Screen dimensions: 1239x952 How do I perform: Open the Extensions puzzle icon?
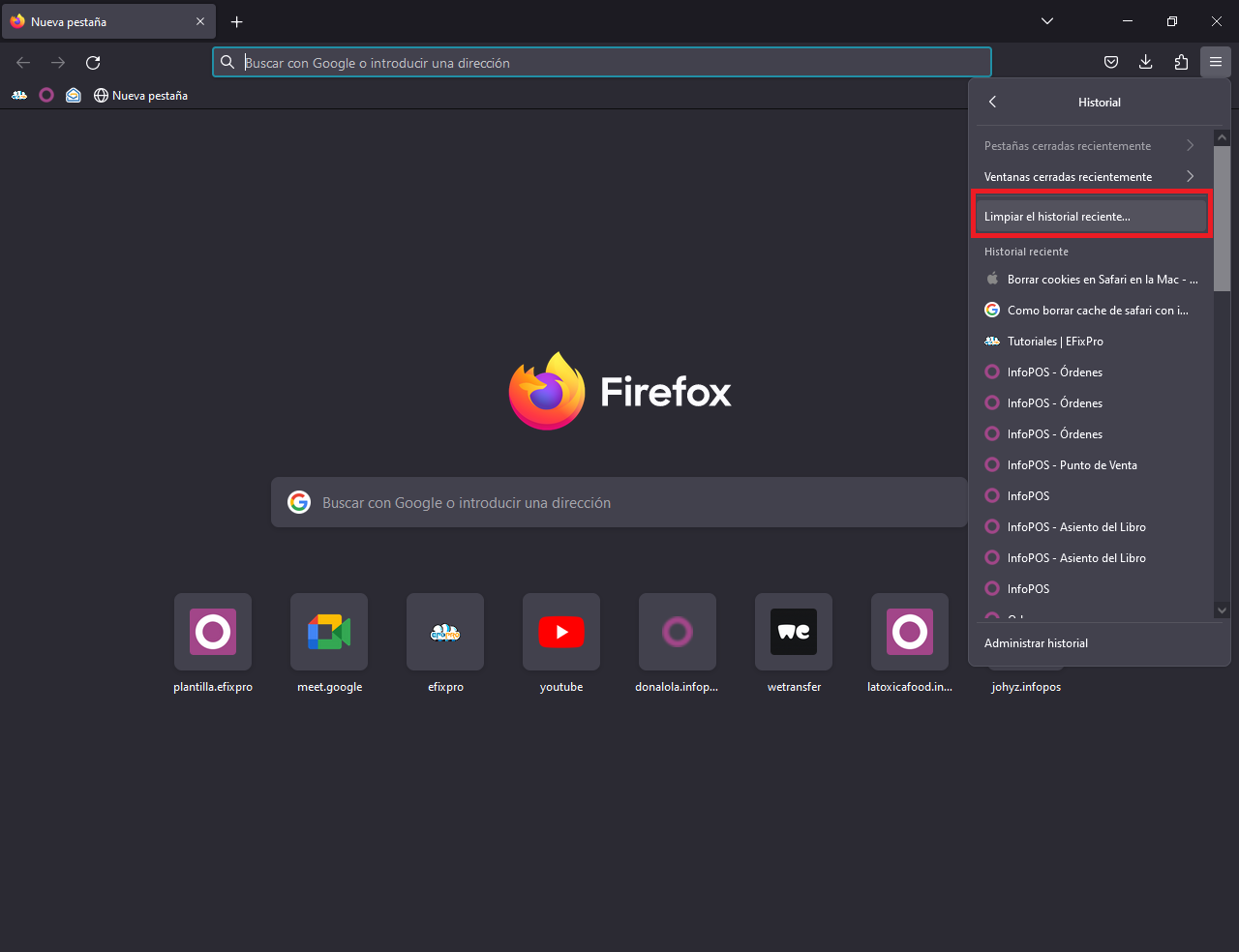pos(1181,63)
